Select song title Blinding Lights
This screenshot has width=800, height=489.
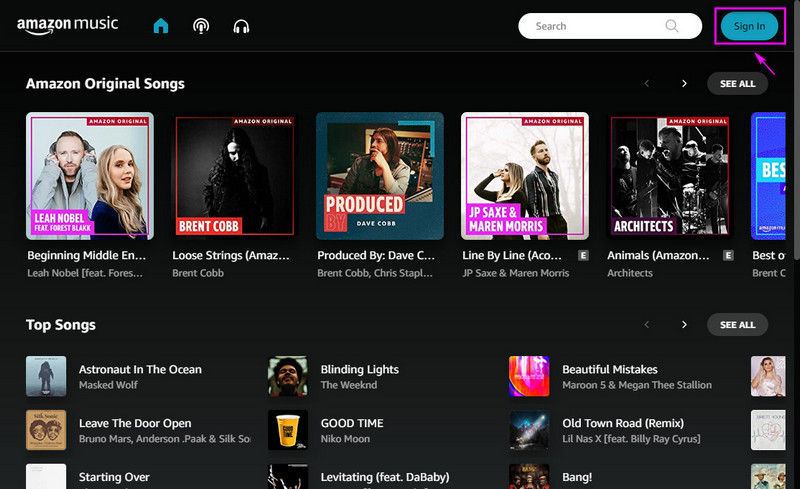point(360,370)
